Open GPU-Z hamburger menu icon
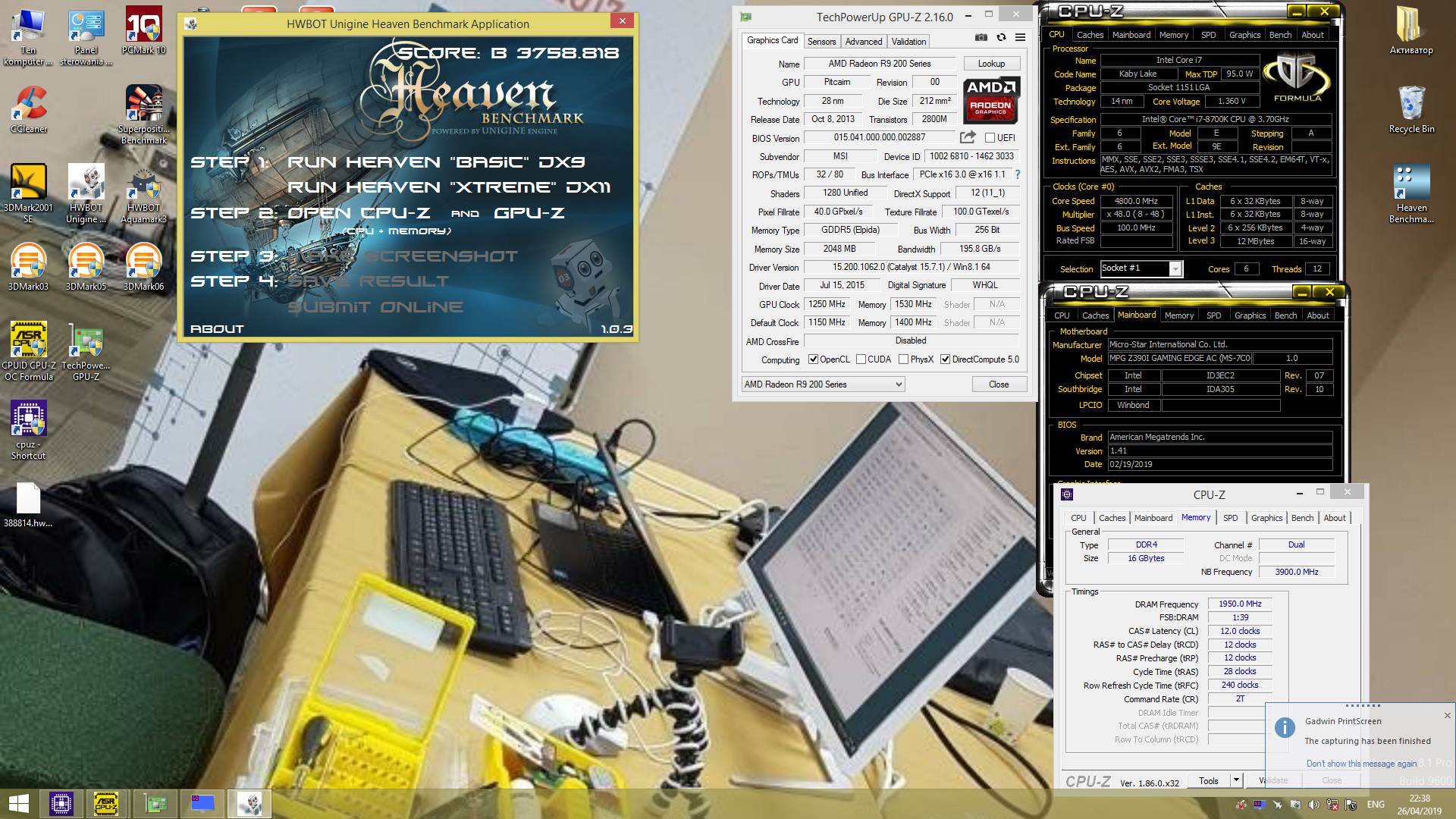Viewport: 1456px width, 819px height. pos(1020,37)
